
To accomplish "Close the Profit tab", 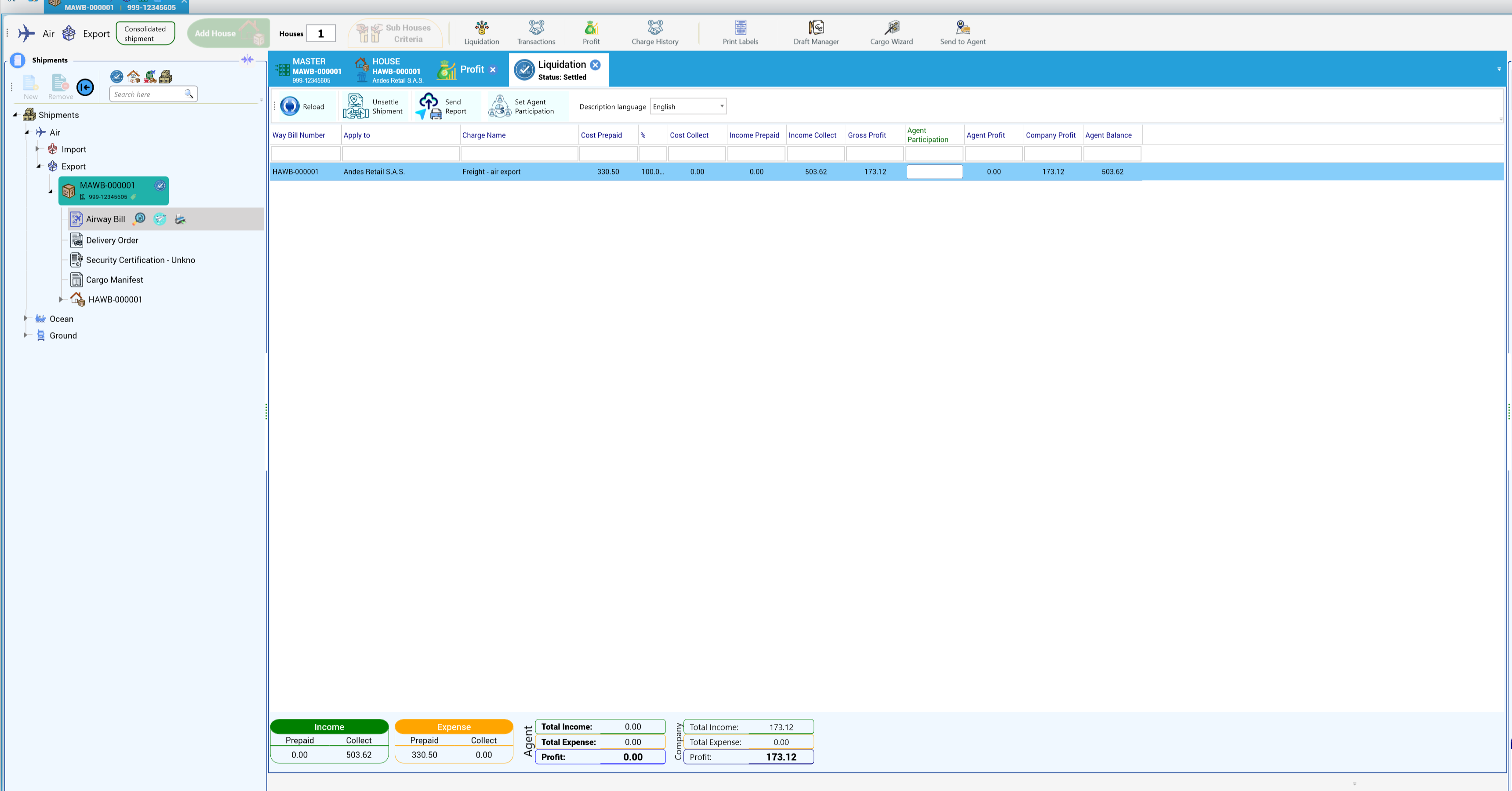I will pyautogui.click(x=493, y=69).
